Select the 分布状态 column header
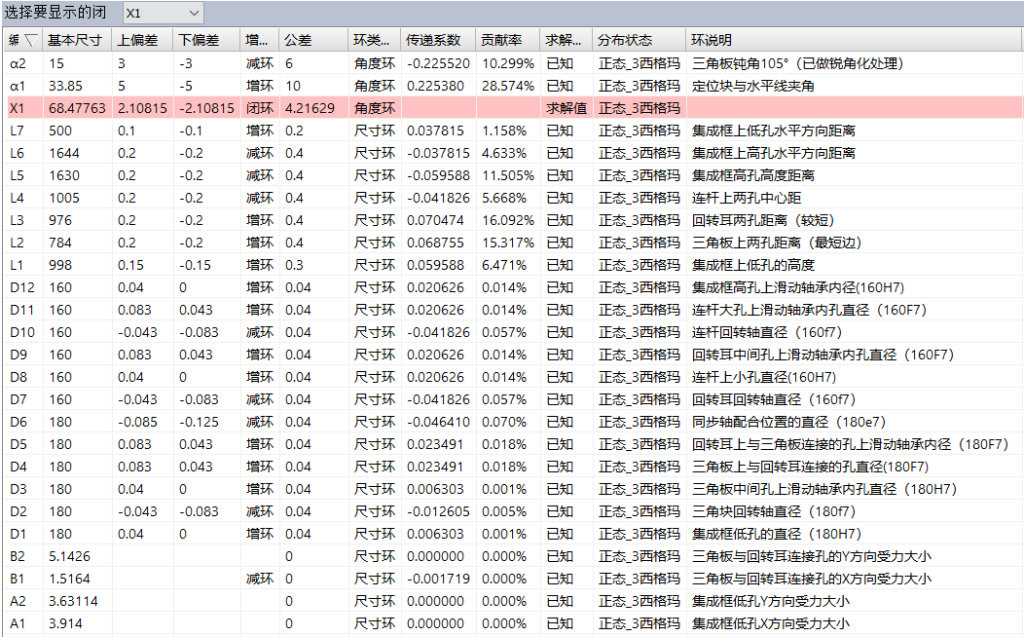1024x637 pixels. (625, 41)
